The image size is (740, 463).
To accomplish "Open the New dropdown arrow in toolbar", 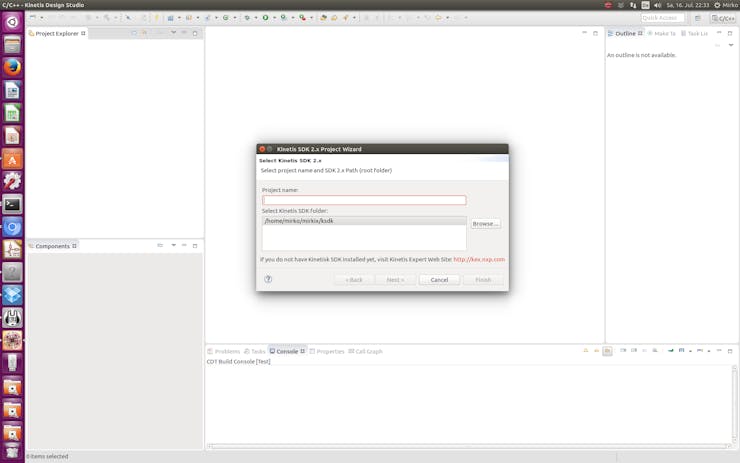I will click(42, 18).
